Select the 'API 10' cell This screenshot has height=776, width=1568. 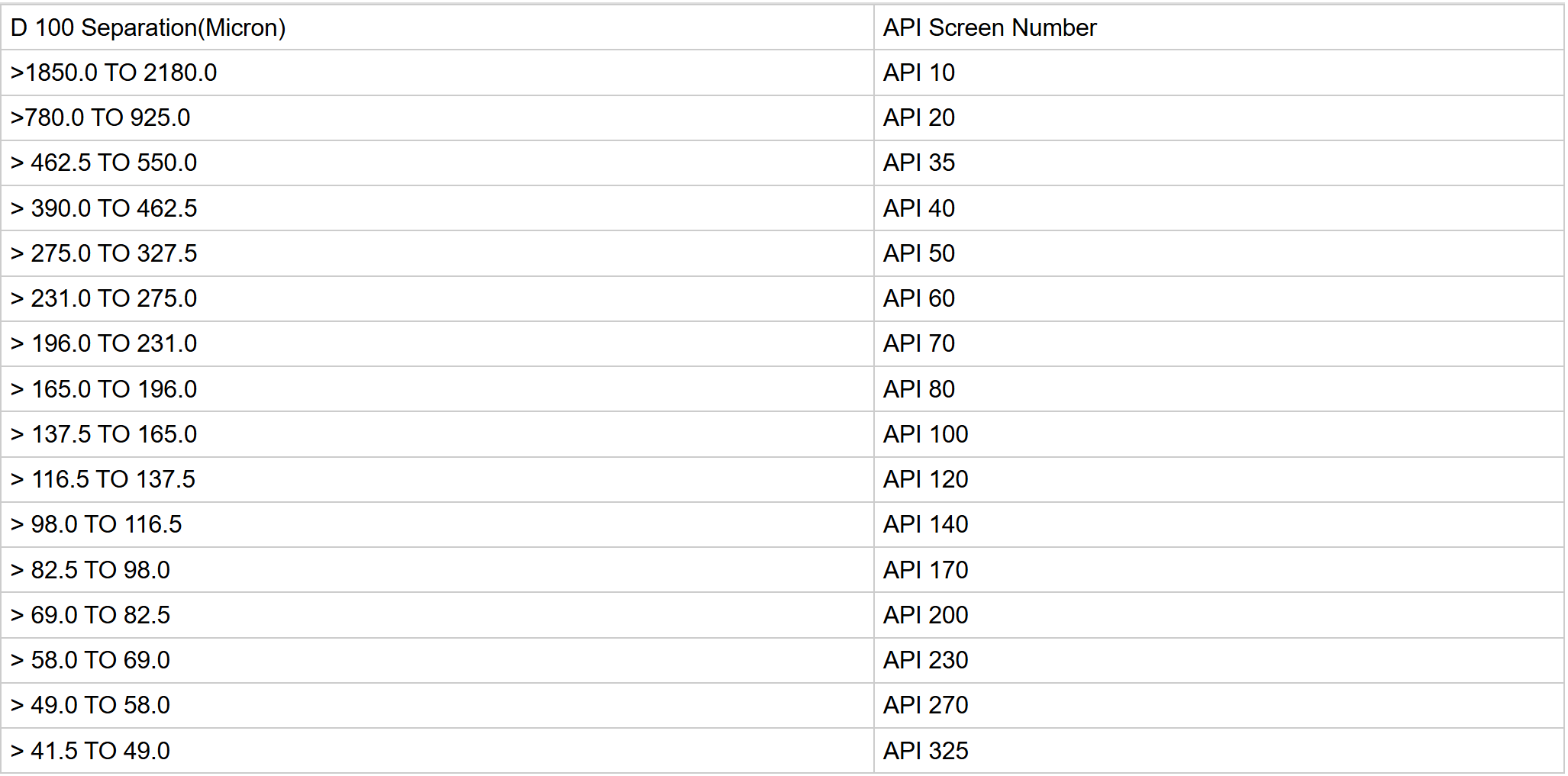[918, 73]
